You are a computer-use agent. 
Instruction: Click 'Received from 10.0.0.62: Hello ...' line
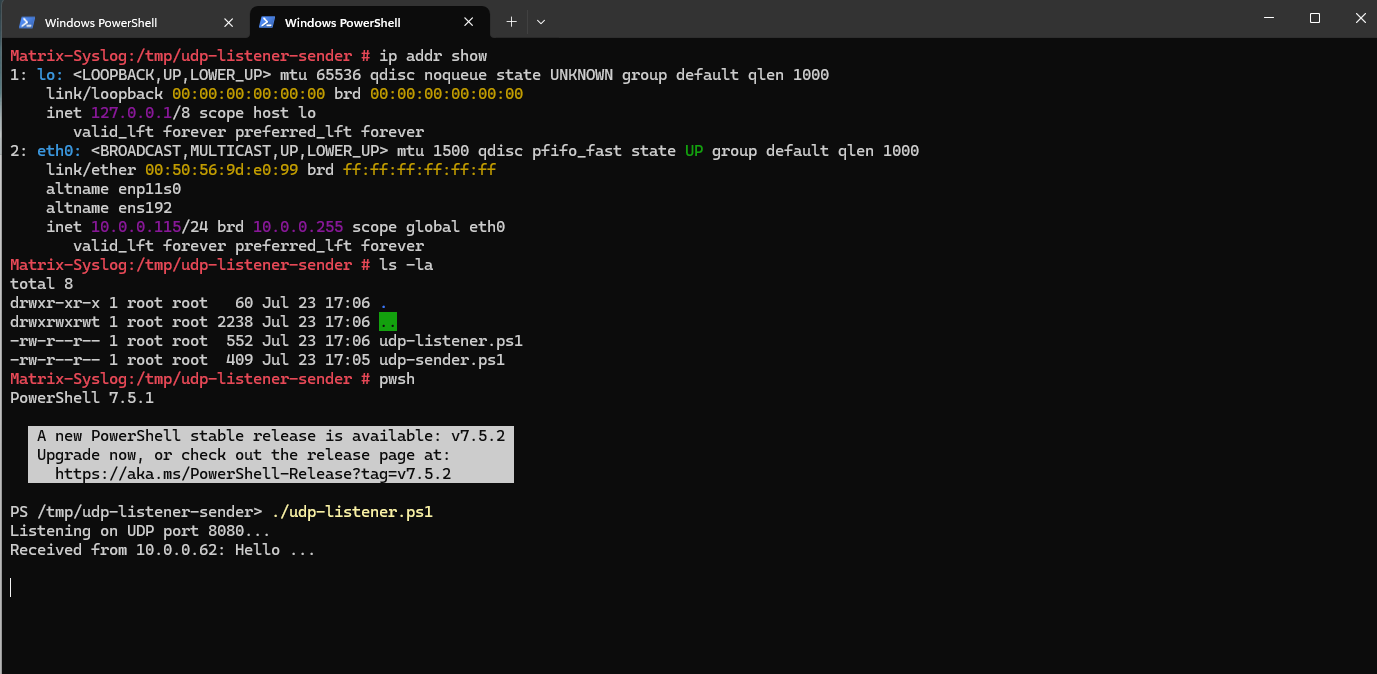tap(163, 550)
